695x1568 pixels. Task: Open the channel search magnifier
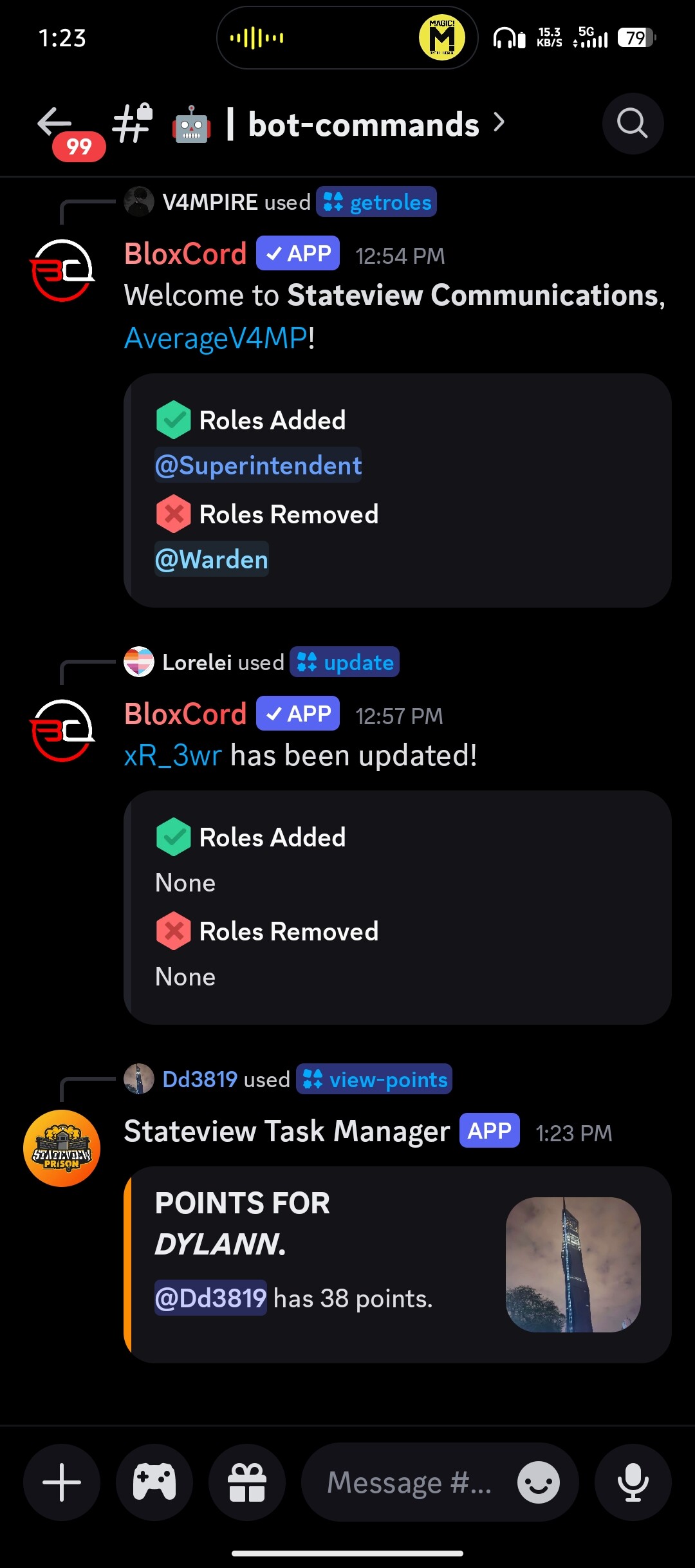tap(633, 124)
